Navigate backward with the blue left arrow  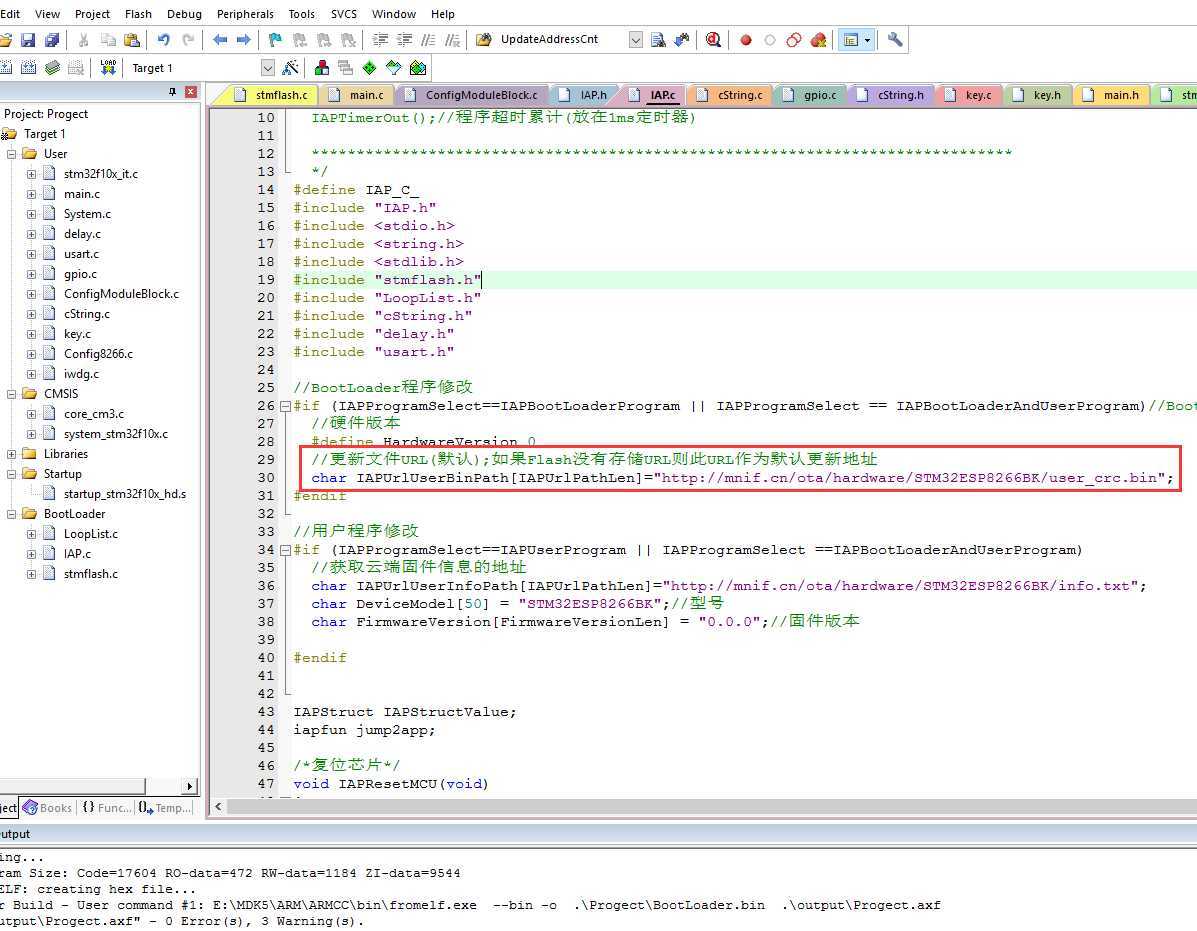[x=220, y=40]
